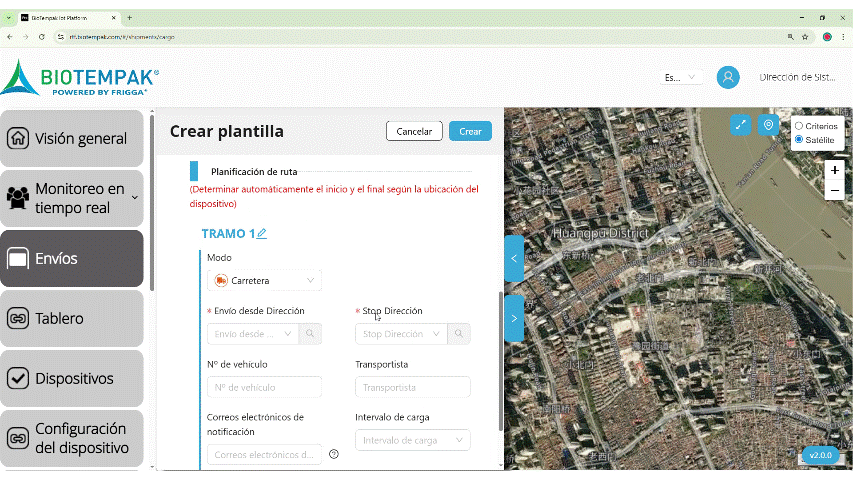
Task: Click the Monitoreo people icon
Action: pyautogui.click(x=18, y=198)
